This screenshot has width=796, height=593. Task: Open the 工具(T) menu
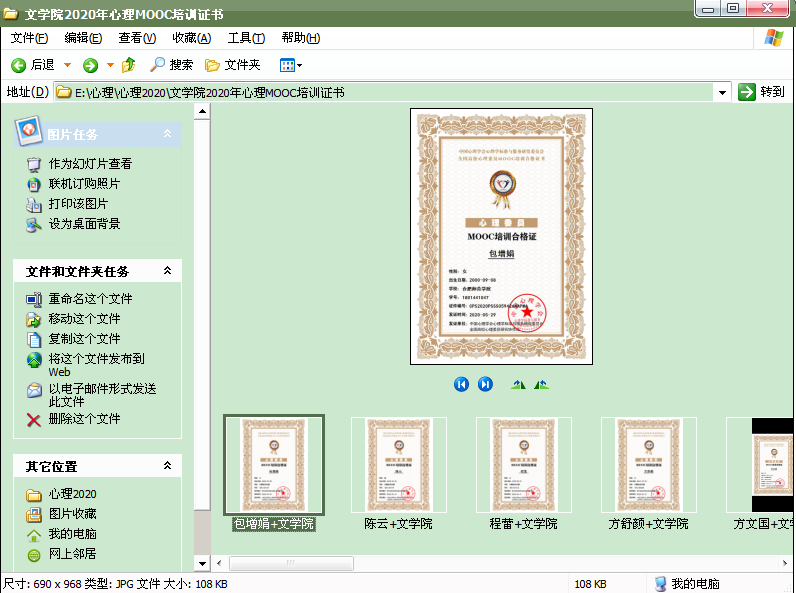246,38
